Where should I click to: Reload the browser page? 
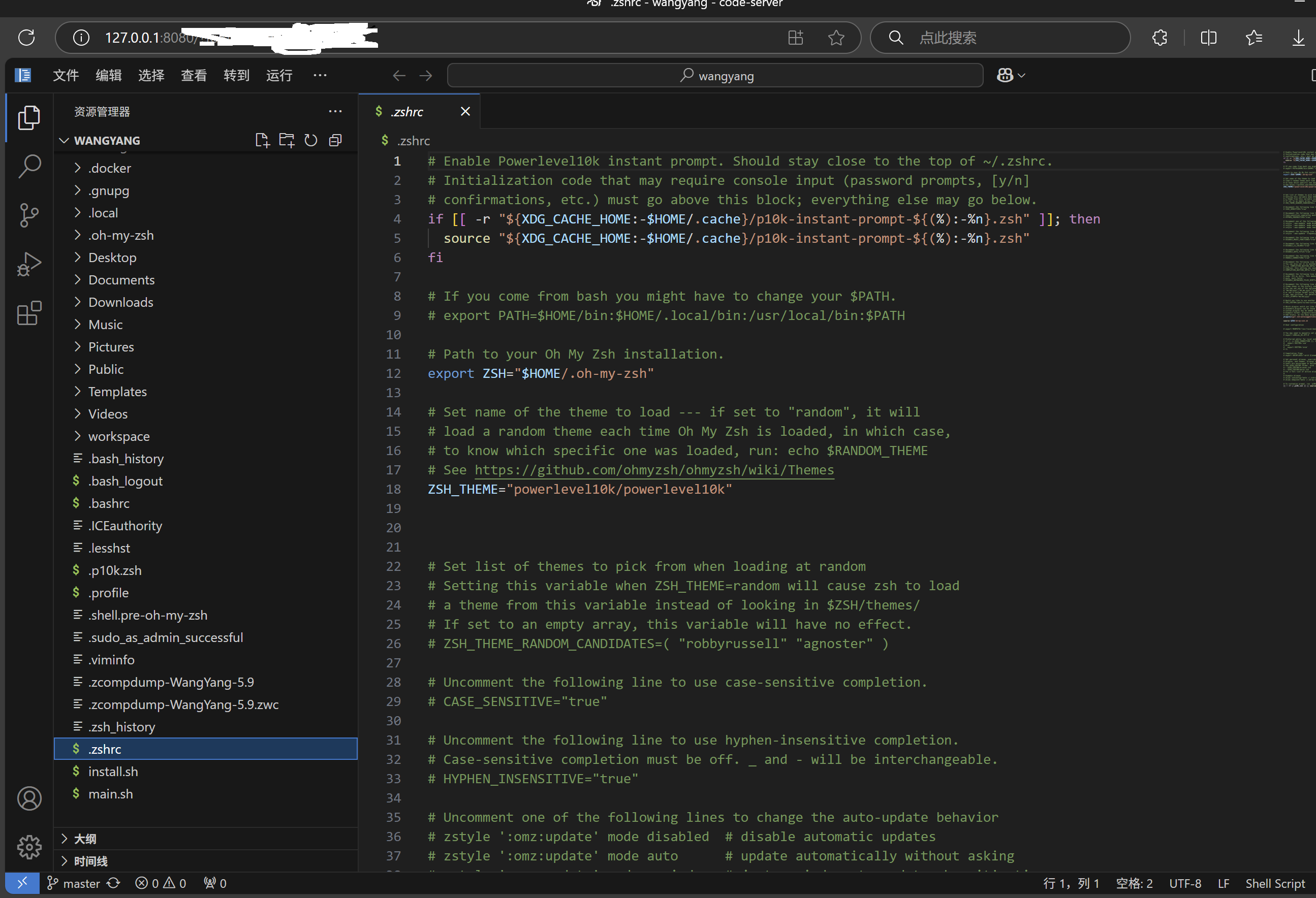pyautogui.click(x=26, y=38)
